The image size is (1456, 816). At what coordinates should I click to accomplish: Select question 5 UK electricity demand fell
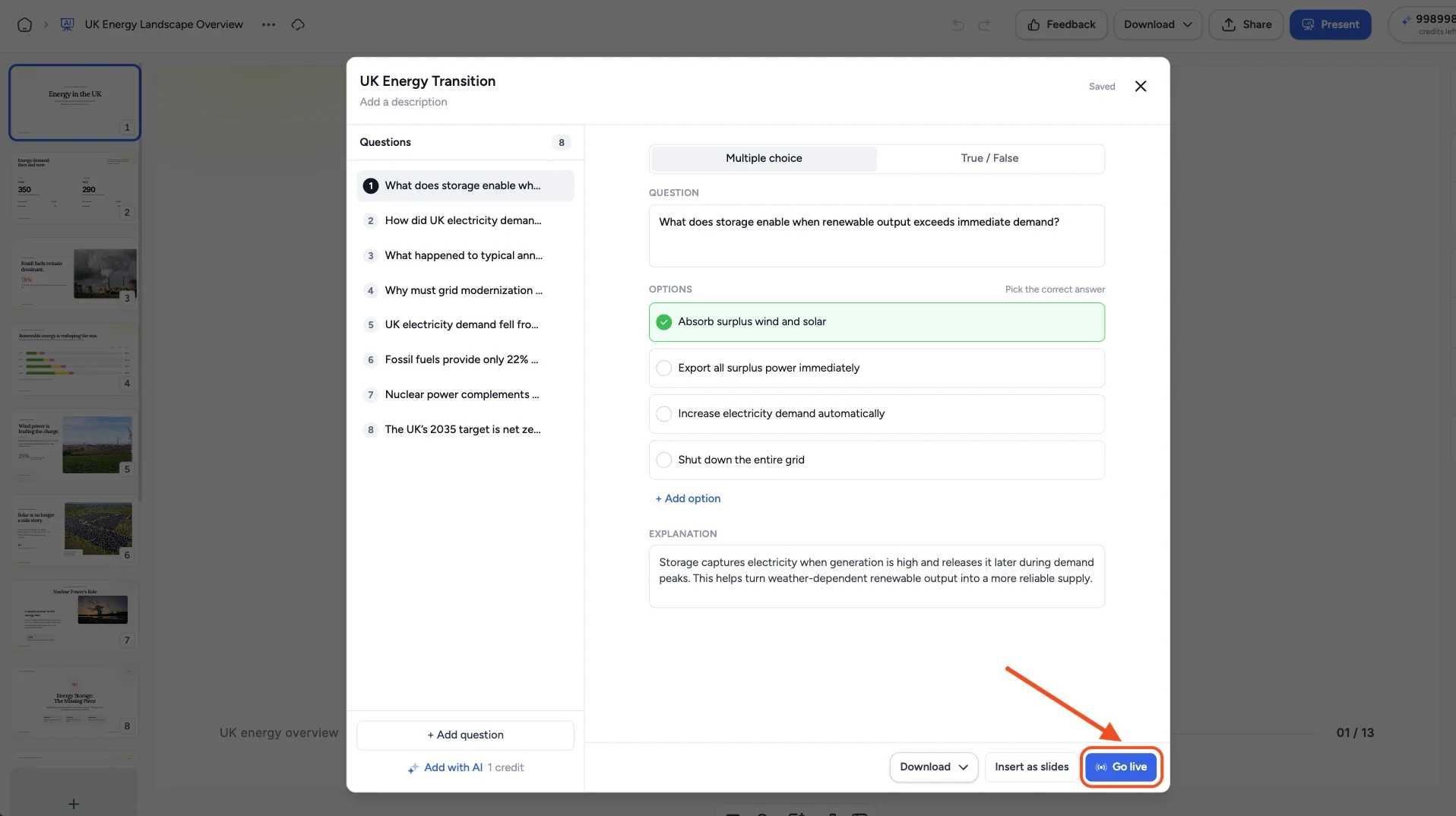coord(465,324)
